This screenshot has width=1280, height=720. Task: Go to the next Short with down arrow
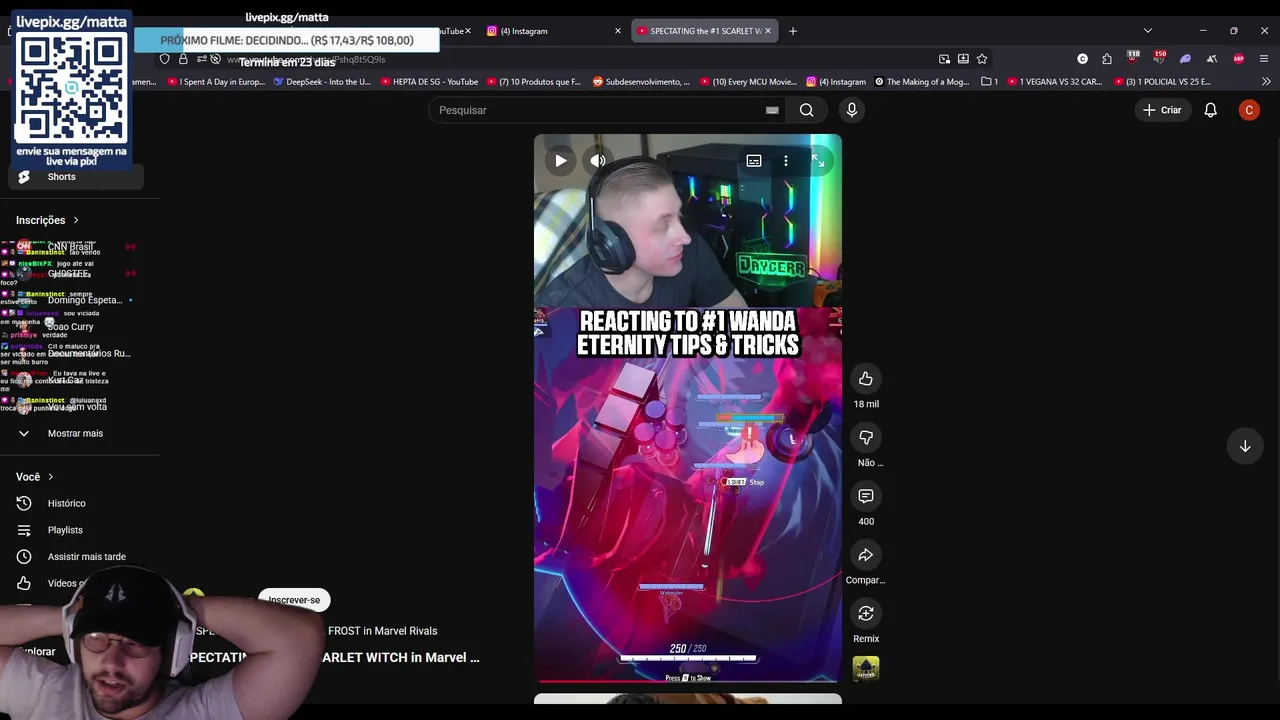[1245, 446]
